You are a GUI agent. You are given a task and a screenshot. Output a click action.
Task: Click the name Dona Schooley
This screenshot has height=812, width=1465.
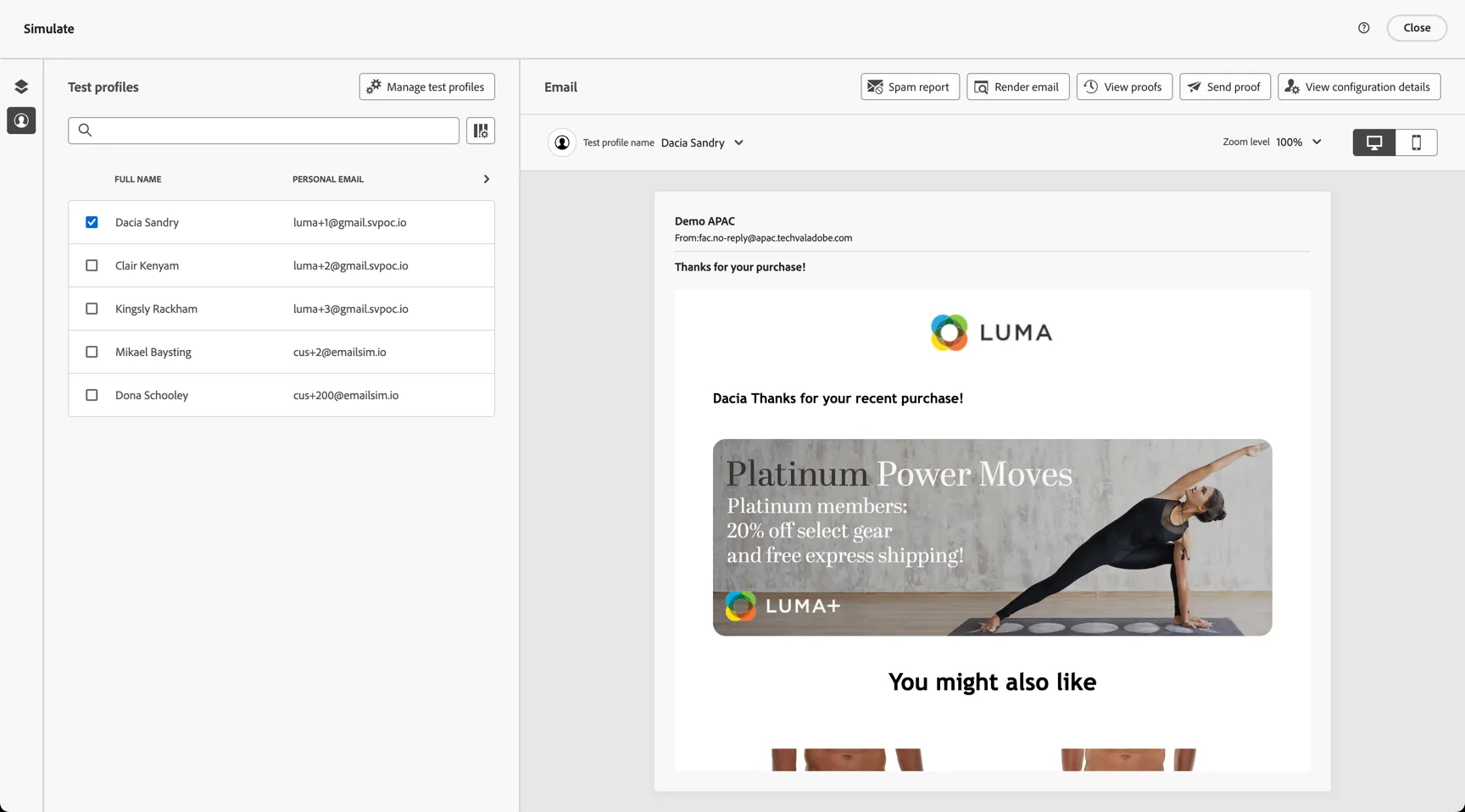coord(152,395)
